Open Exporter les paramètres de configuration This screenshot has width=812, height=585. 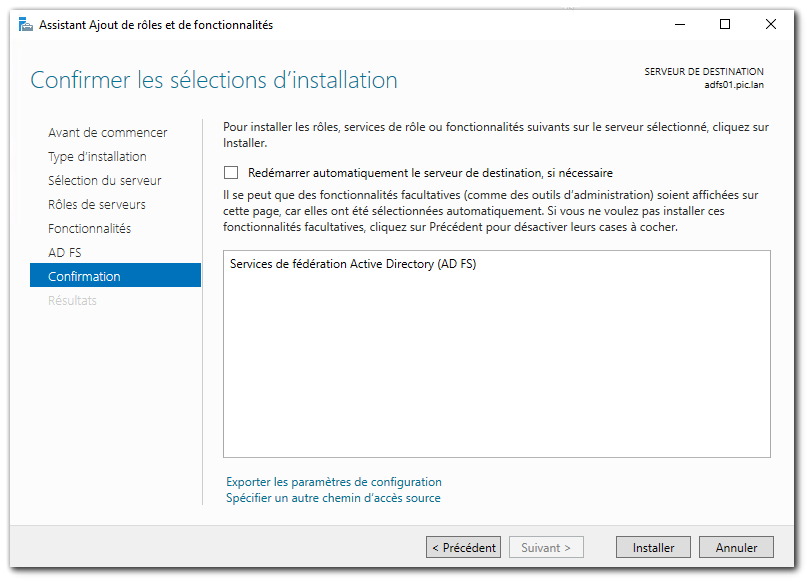coord(334,481)
